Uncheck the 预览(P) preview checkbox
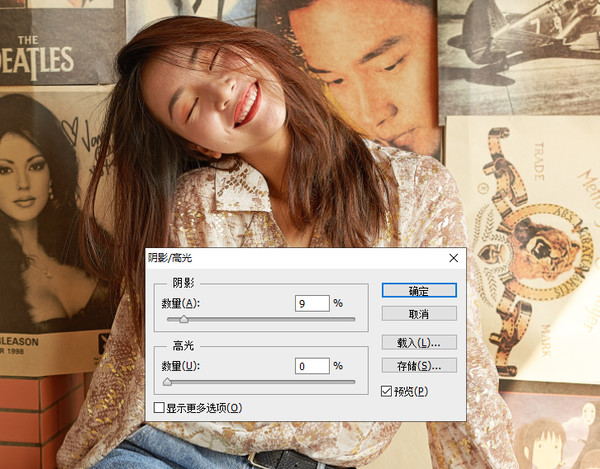This screenshot has width=600, height=469. point(386,391)
